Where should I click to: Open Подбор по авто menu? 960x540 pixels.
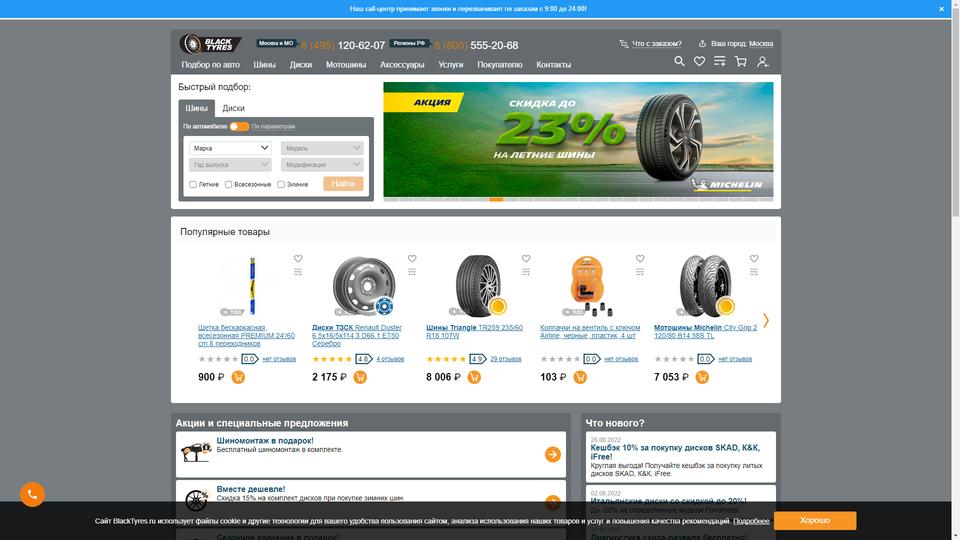click(211, 64)
